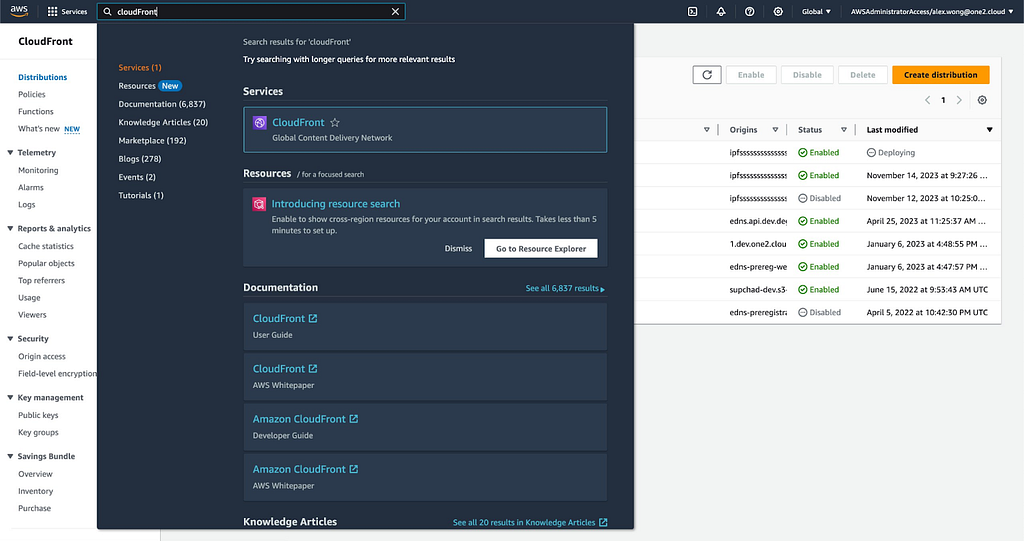1024x541 pixels.
Task: Open the Services grid menu
Action: tap(67, 12)
